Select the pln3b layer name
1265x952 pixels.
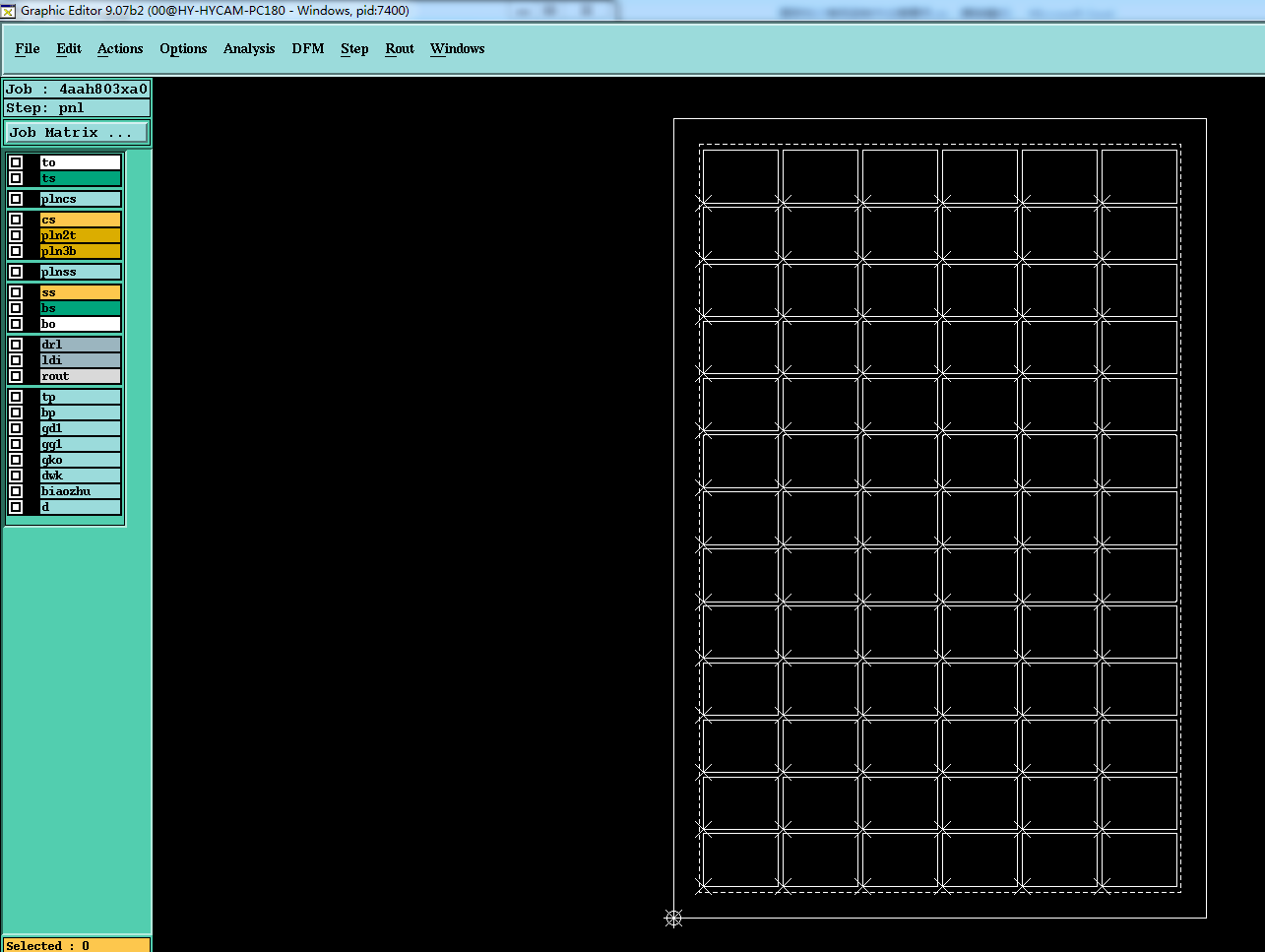(81, 251)
